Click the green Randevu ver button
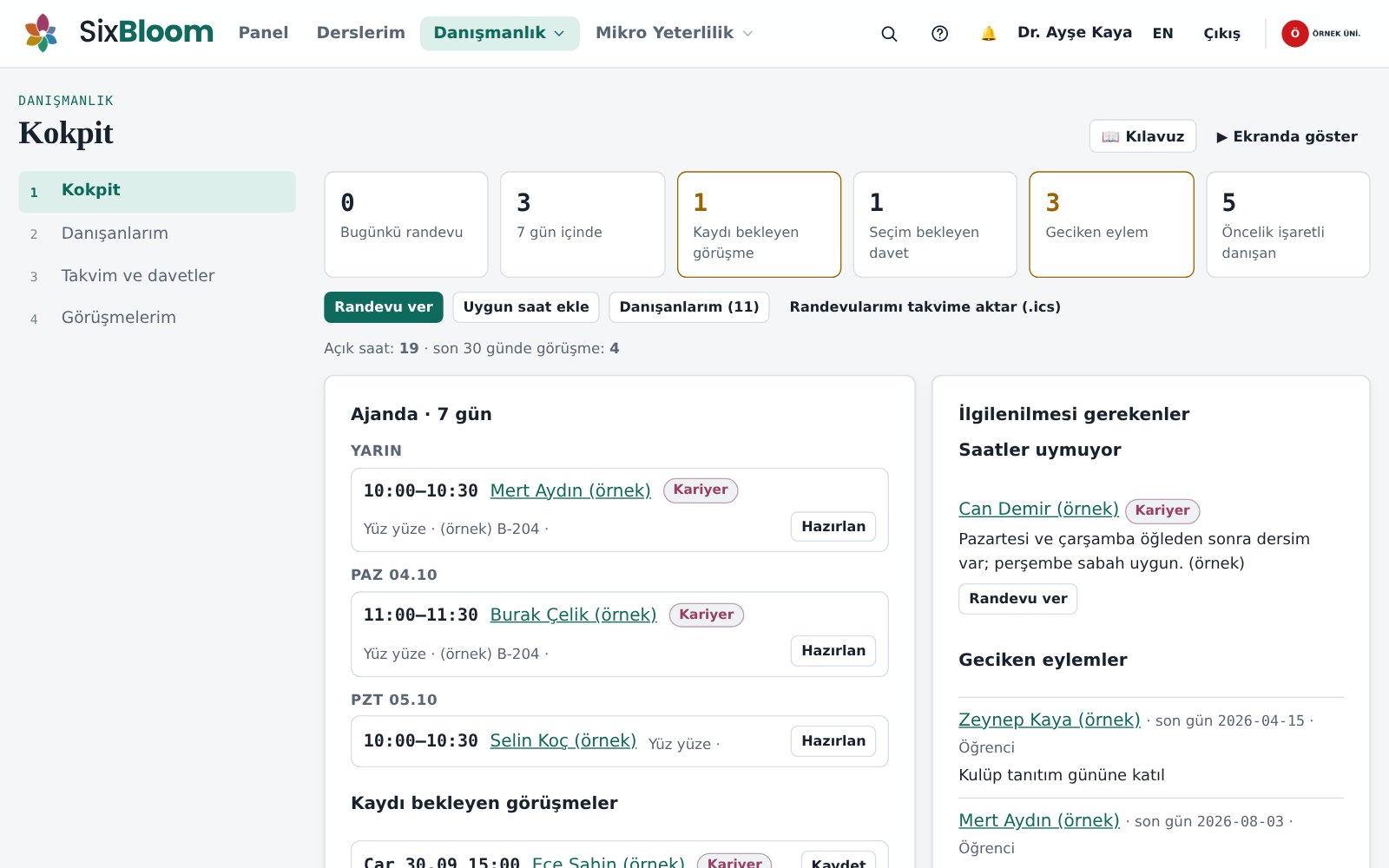 [x=384, y=307]
